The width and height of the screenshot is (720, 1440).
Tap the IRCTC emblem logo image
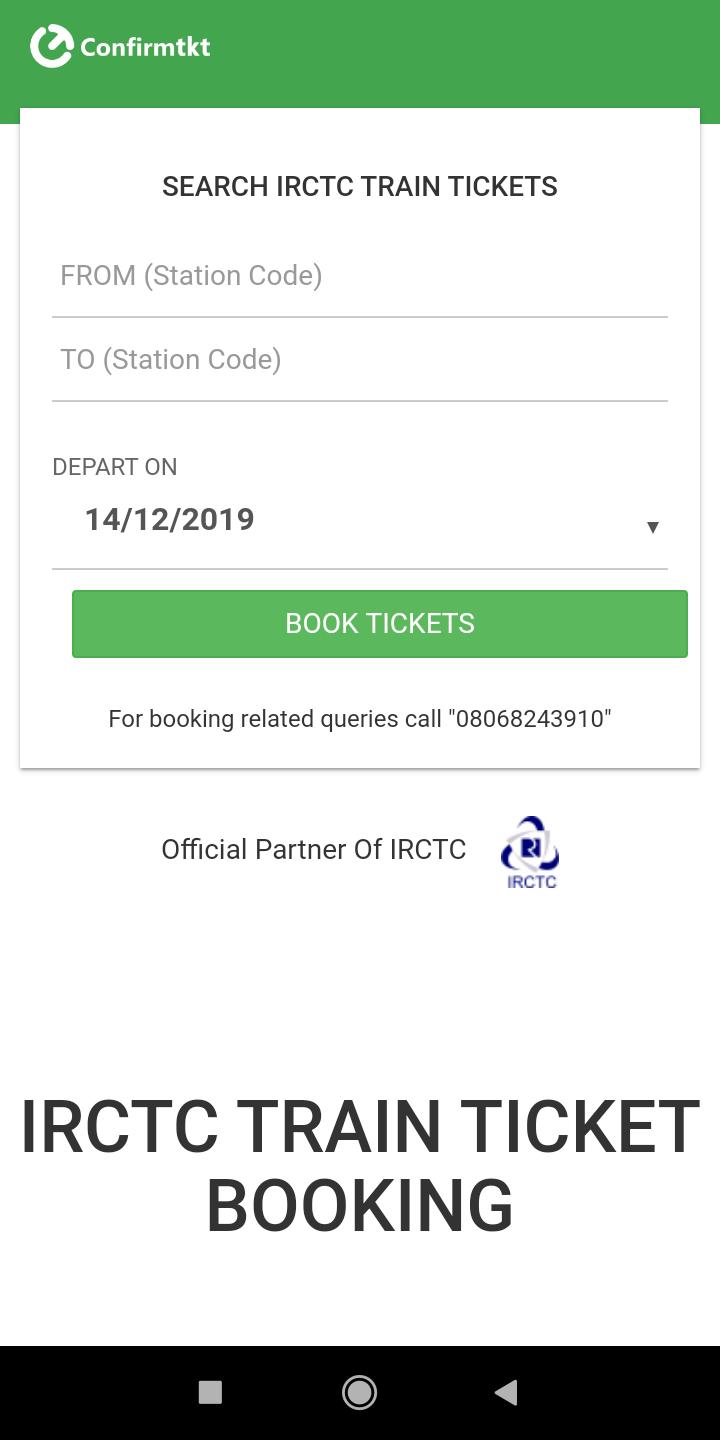pos(530,845)
